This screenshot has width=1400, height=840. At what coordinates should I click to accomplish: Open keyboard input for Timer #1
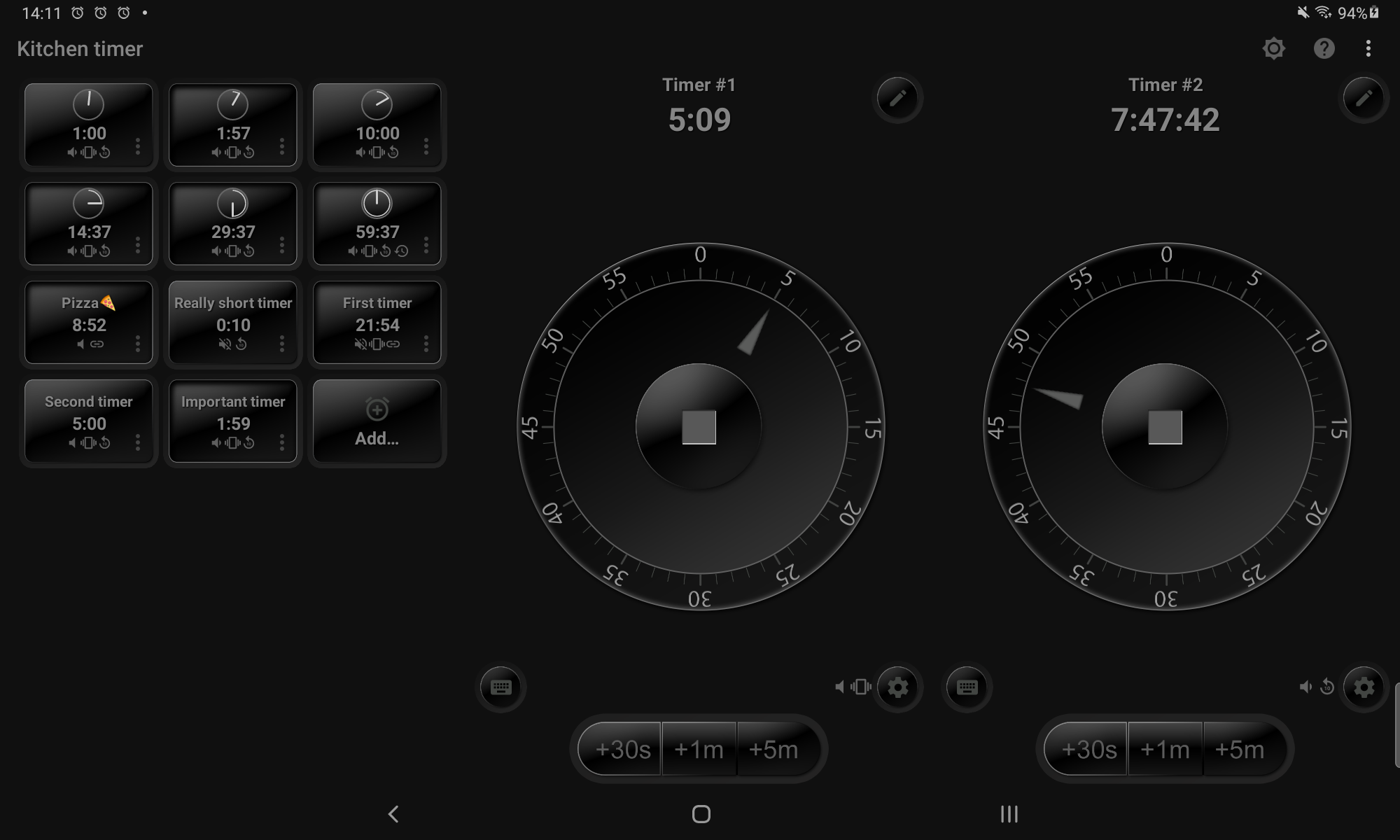click(500, 687)
